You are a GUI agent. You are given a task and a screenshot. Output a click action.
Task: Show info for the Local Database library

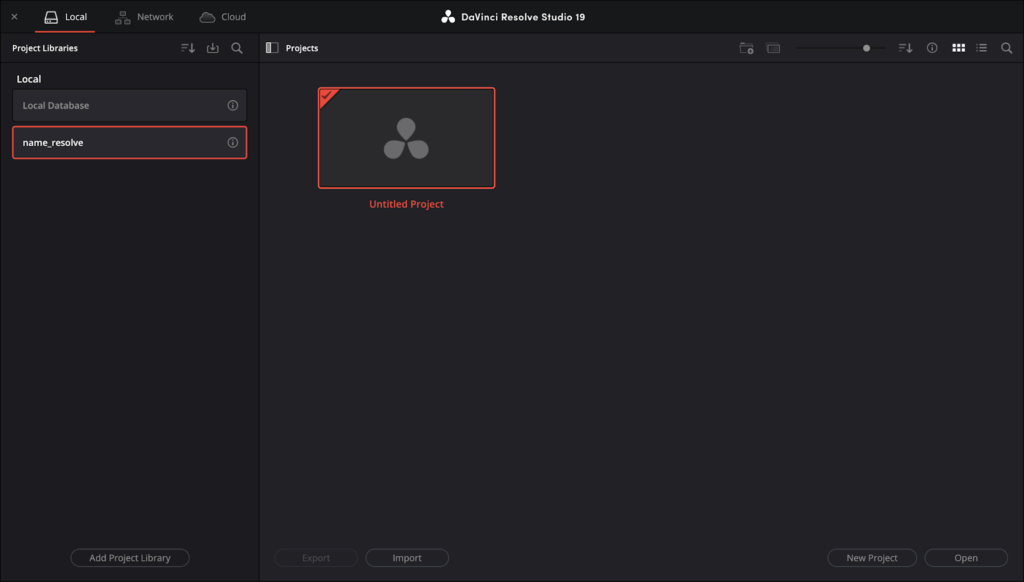click(233, 106)
